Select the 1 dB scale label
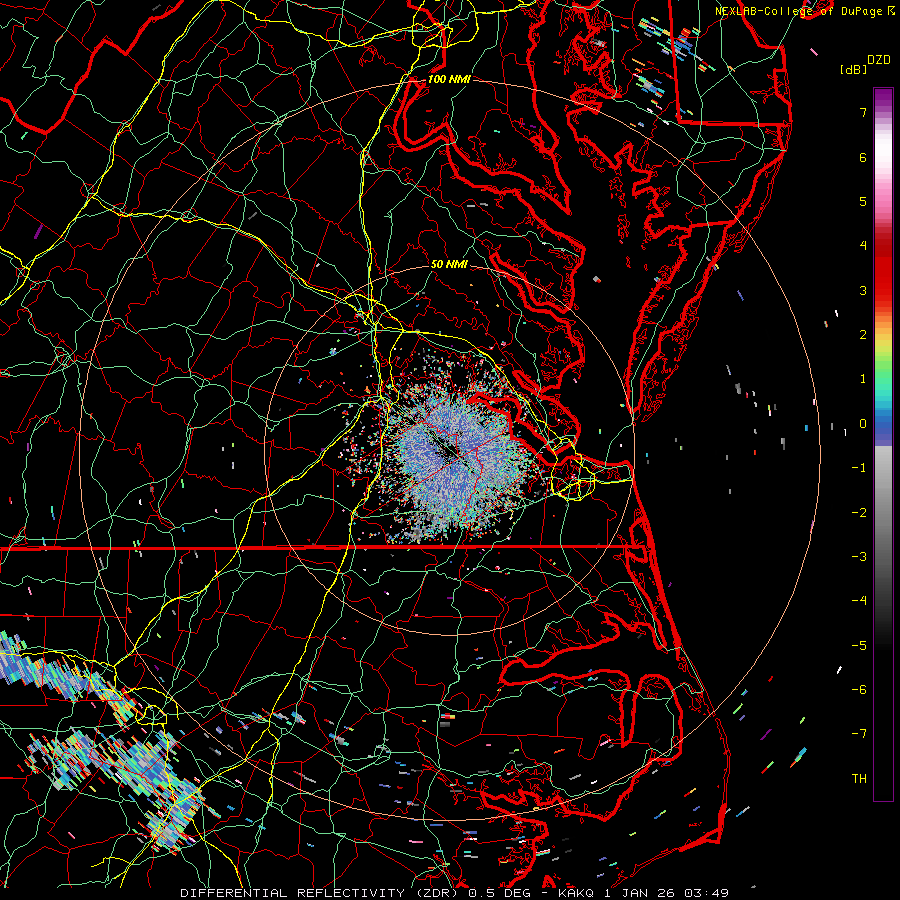The width and height of the screenshot is (900, 900). 863,379
